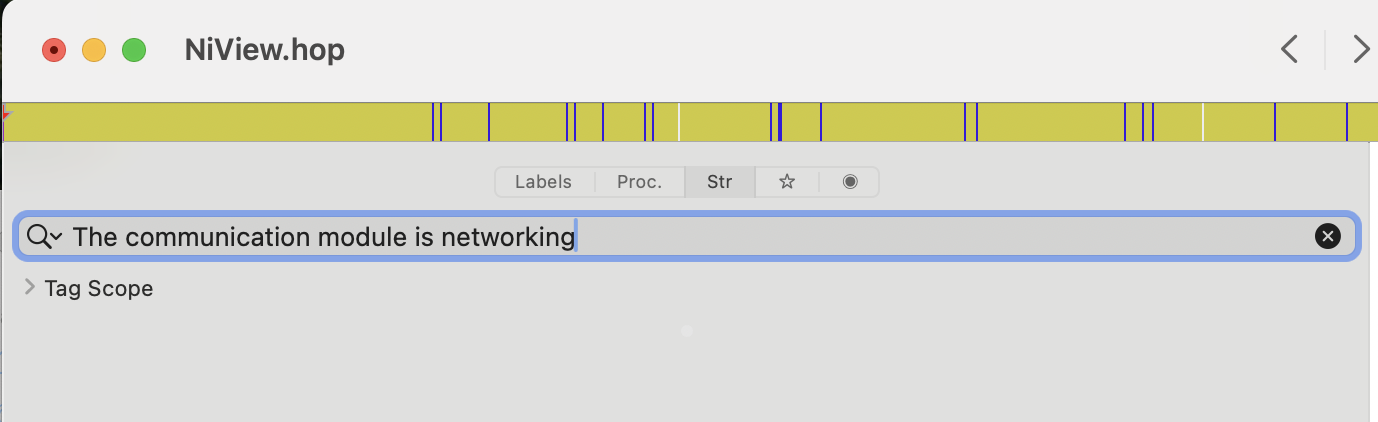Go back with the left chevron arrow
Image resolution: width=1378 pixels, height=422 pixels.
[1290, 49]
